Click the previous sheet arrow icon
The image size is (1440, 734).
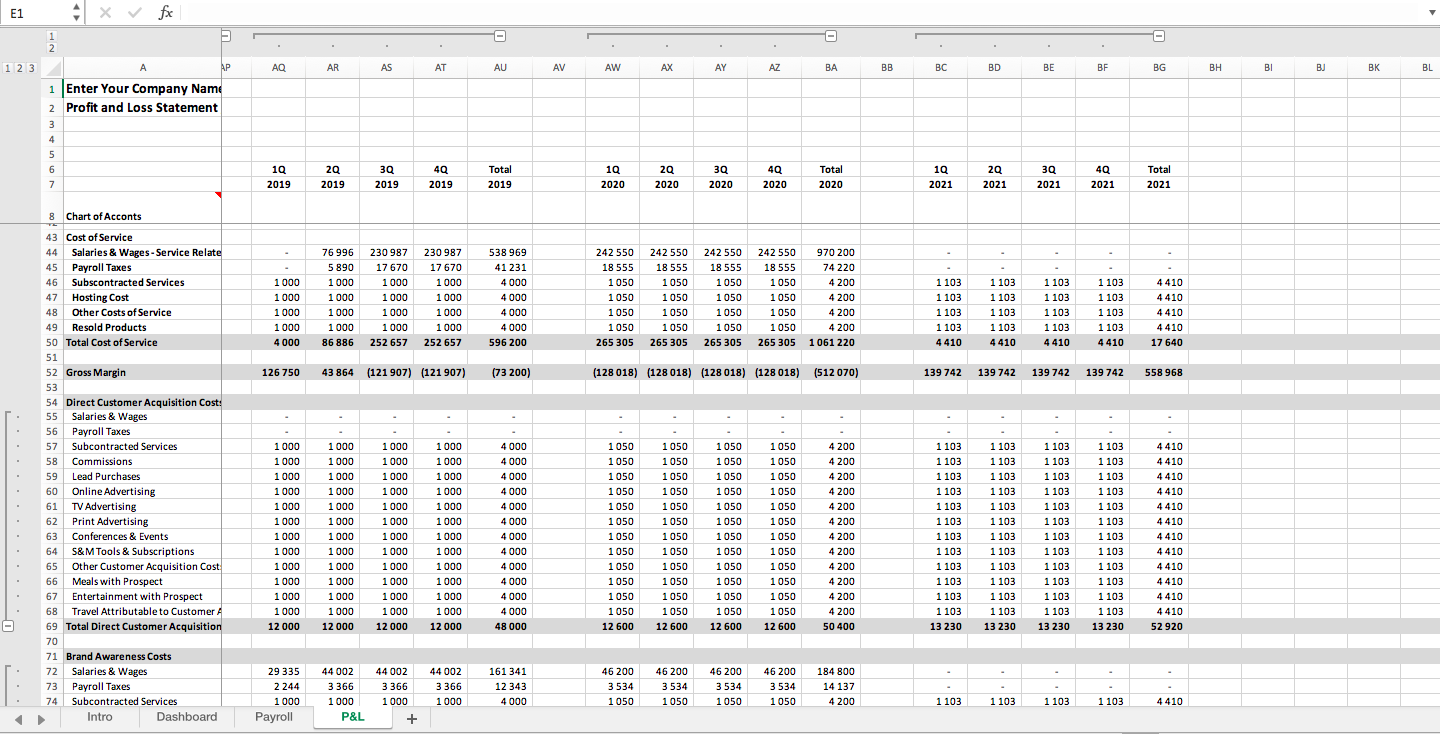click(x=17, y=717)
